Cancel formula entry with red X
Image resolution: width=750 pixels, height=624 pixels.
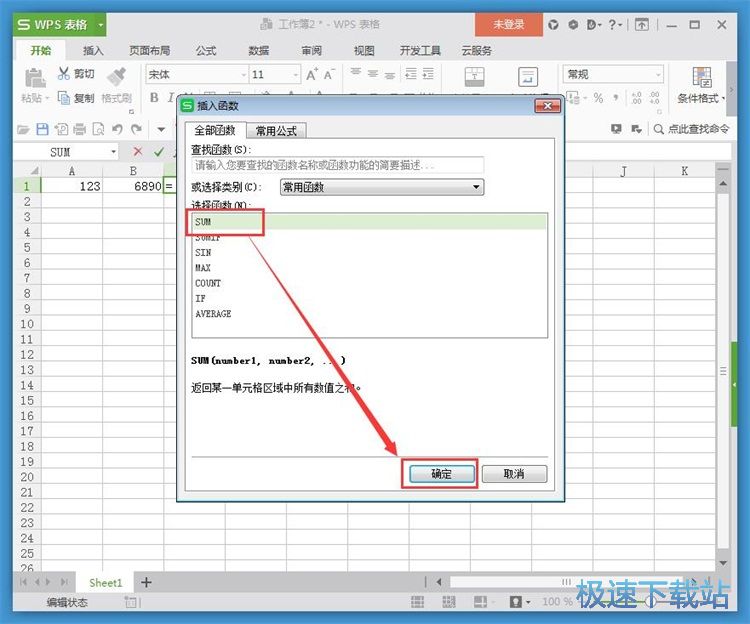138,152
